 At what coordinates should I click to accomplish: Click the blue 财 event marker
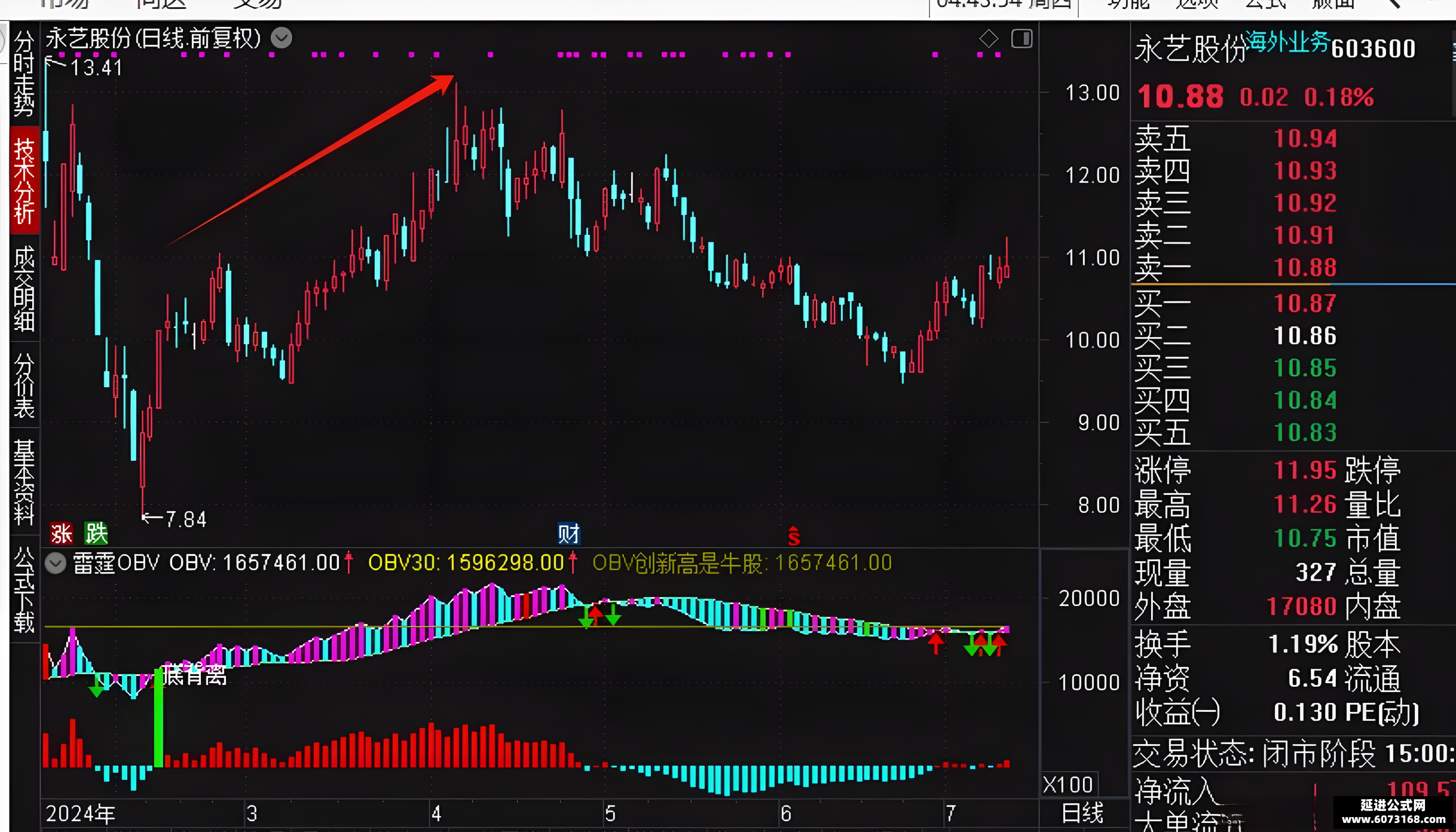click(x=568, y=534)
